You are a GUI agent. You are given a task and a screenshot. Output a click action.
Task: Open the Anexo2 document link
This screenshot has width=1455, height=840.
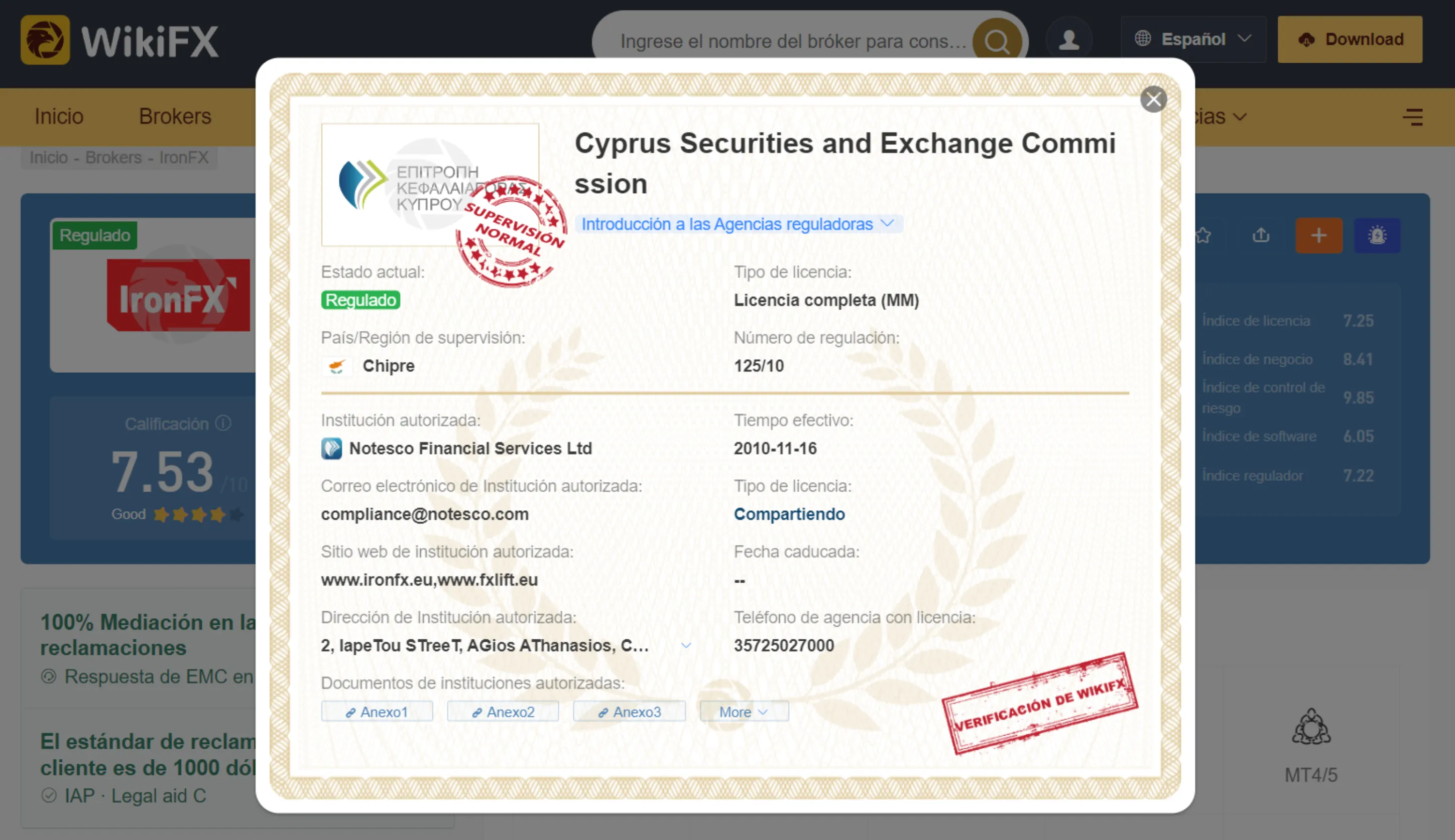[x=503, y=712]
